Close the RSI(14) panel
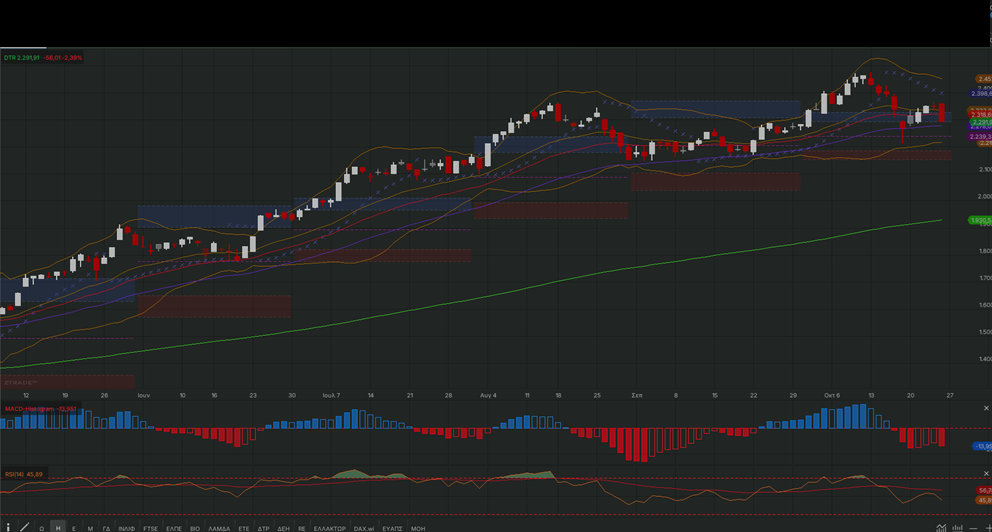 pos(986,474)
